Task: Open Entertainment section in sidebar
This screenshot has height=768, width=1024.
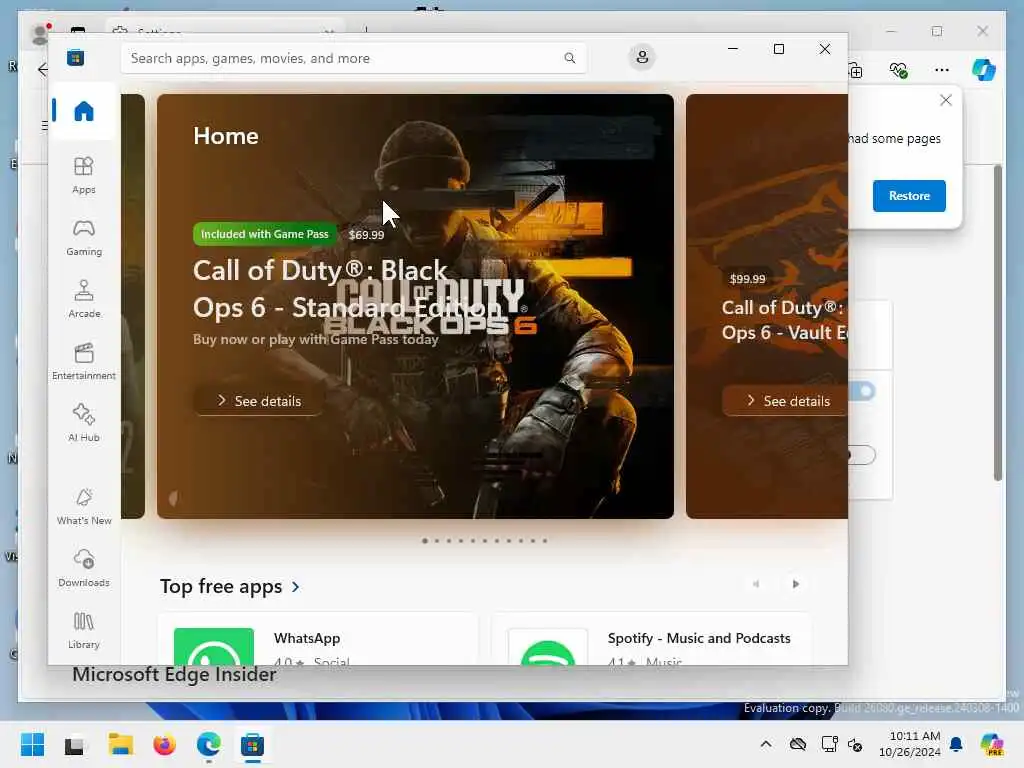Action: tap(84, 362)
